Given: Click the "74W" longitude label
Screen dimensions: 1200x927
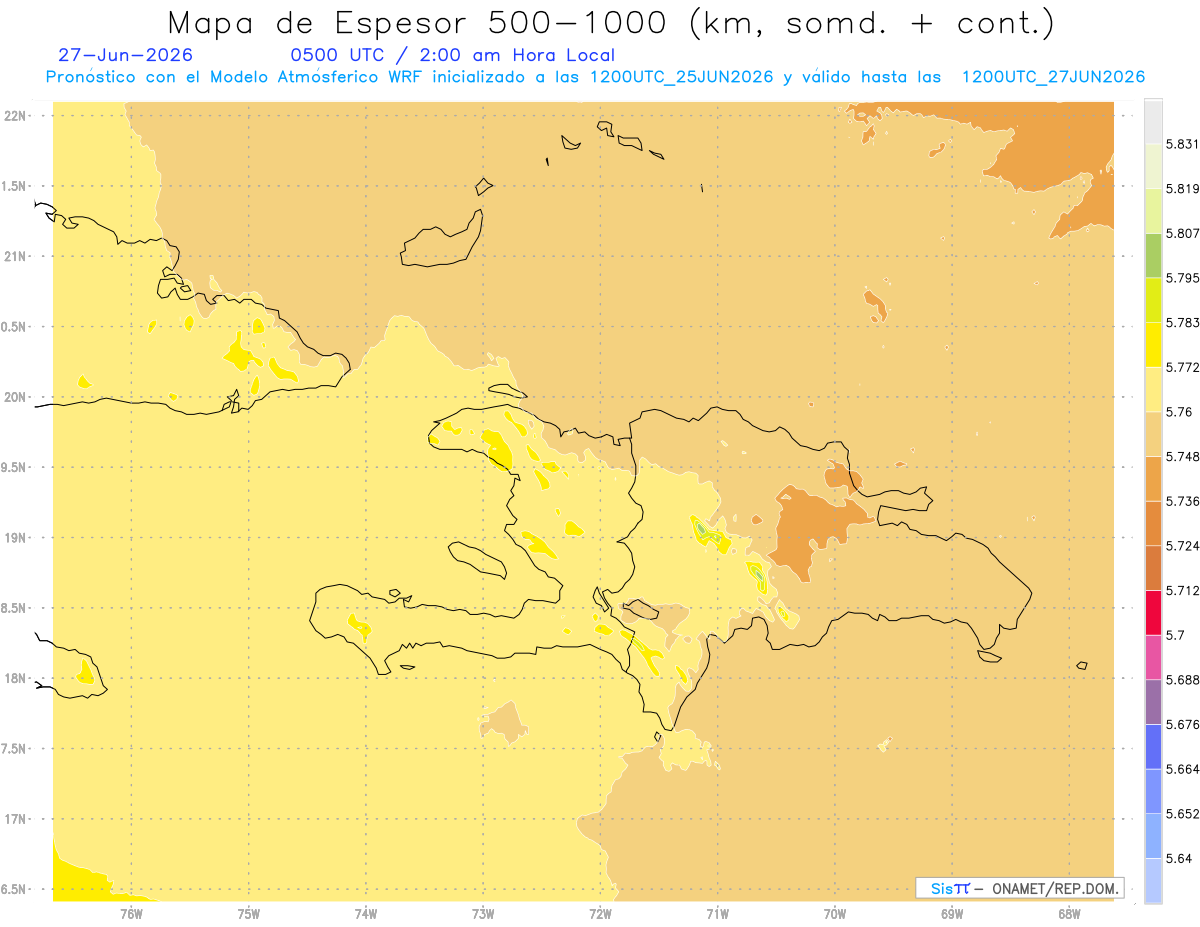Looking at the screenshot, I should point(366,913).
